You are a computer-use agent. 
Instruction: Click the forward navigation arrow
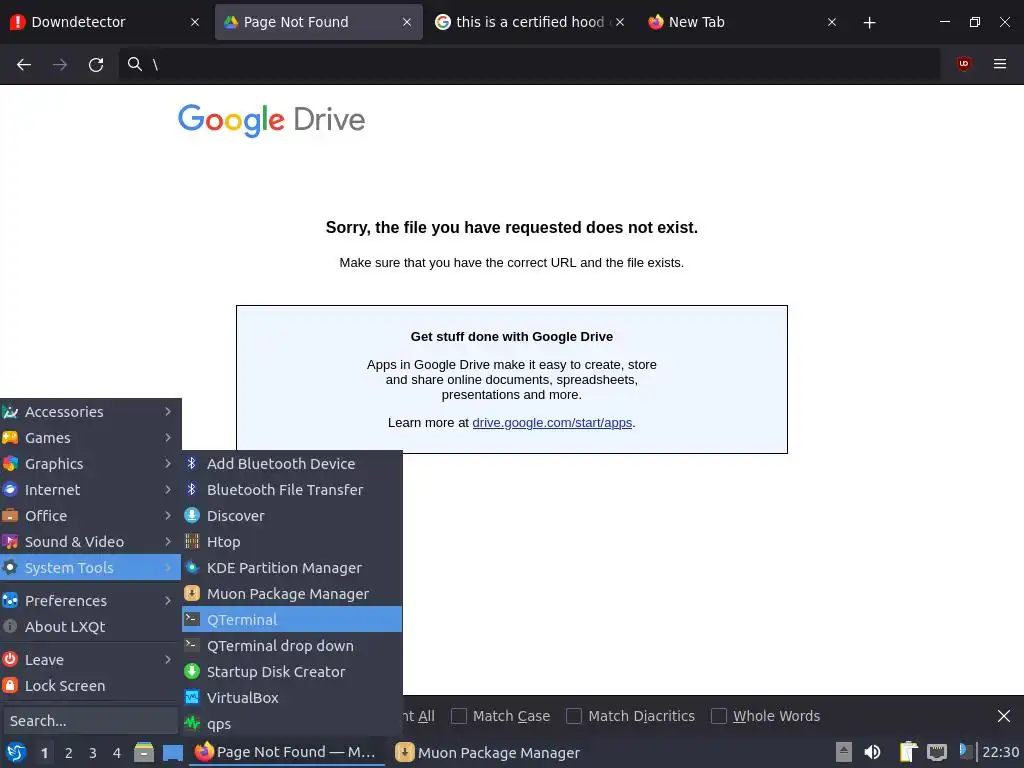[60, 64]
